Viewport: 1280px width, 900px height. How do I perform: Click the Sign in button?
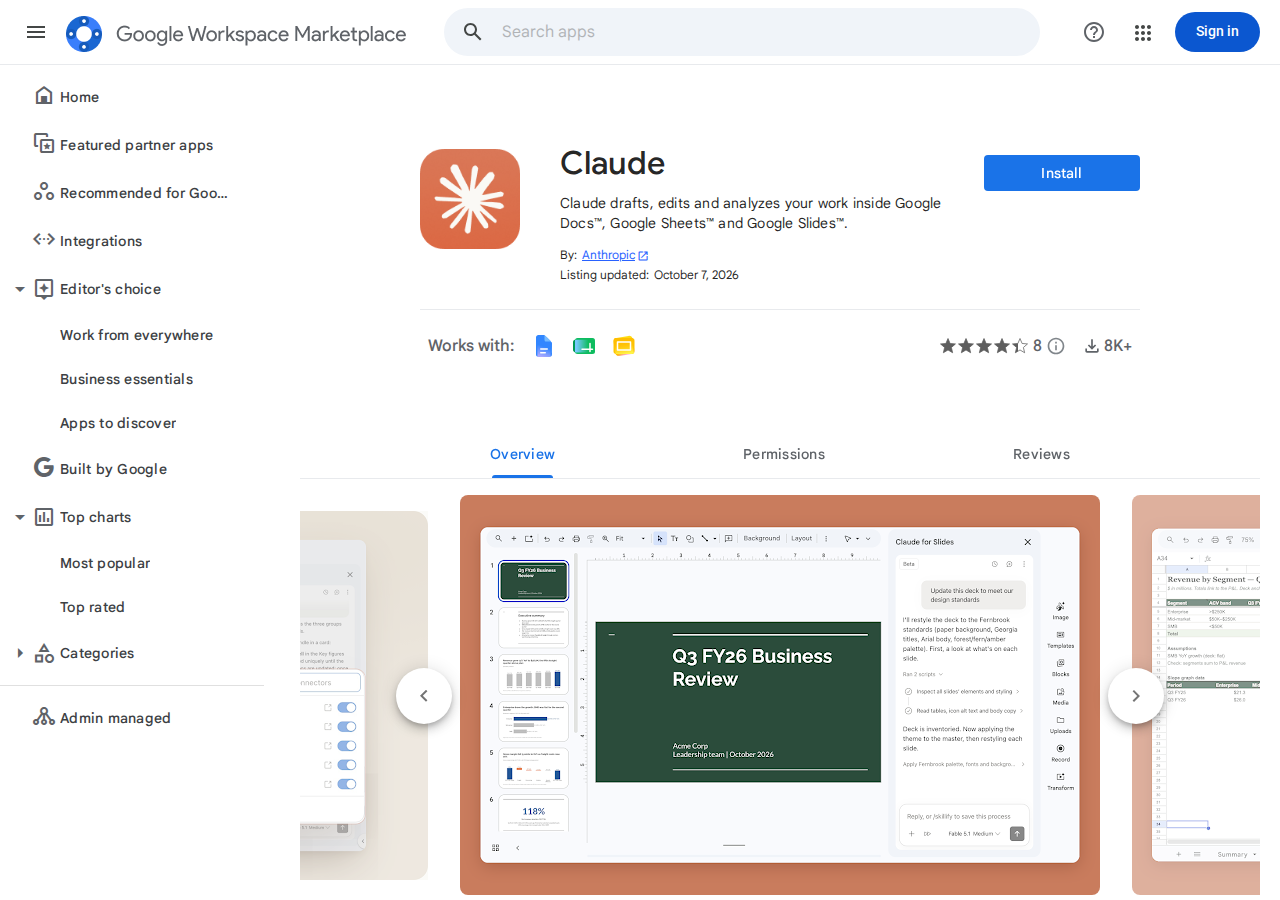click(1217, 32)
